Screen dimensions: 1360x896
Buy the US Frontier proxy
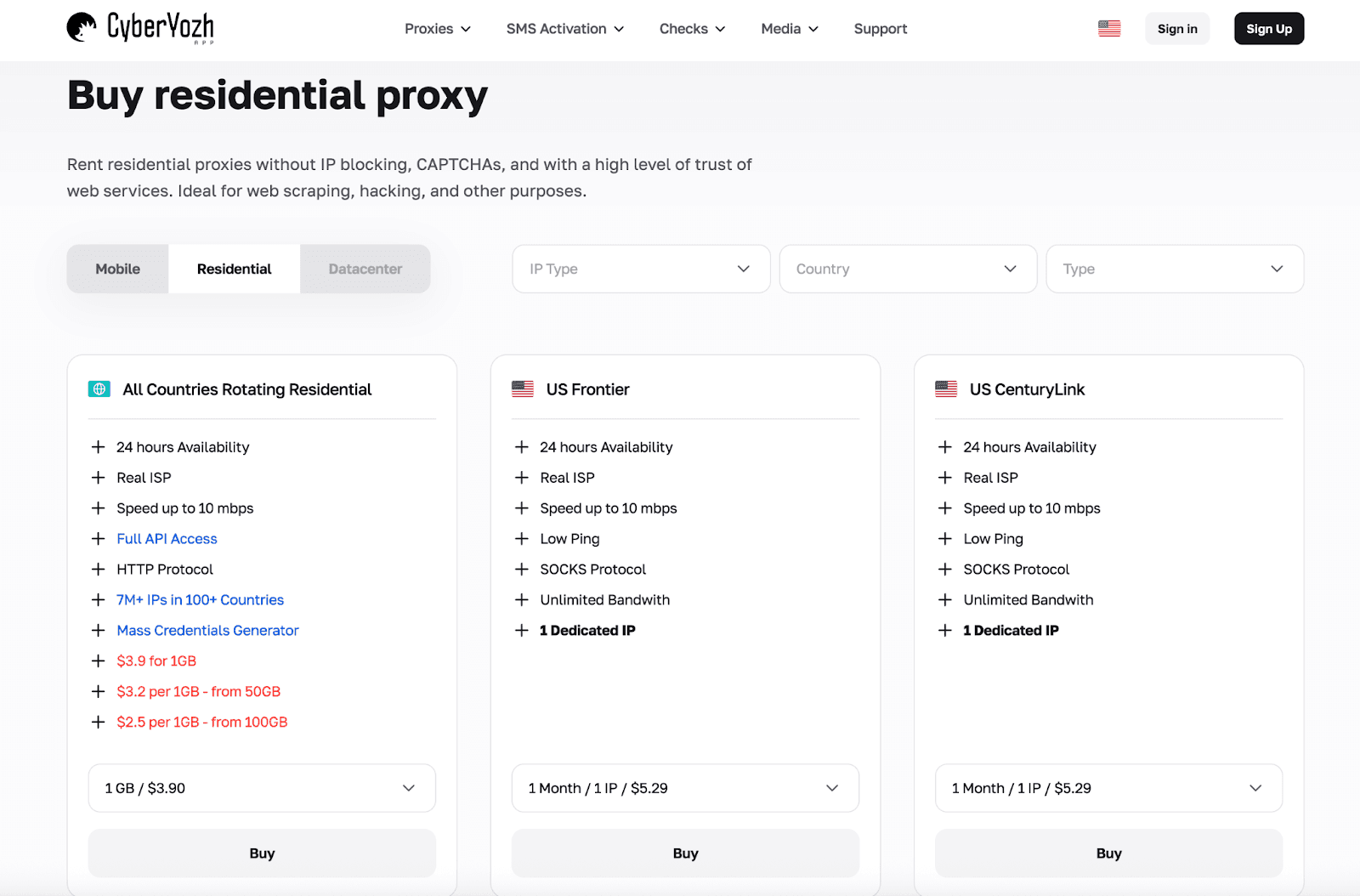pos(685,853)
